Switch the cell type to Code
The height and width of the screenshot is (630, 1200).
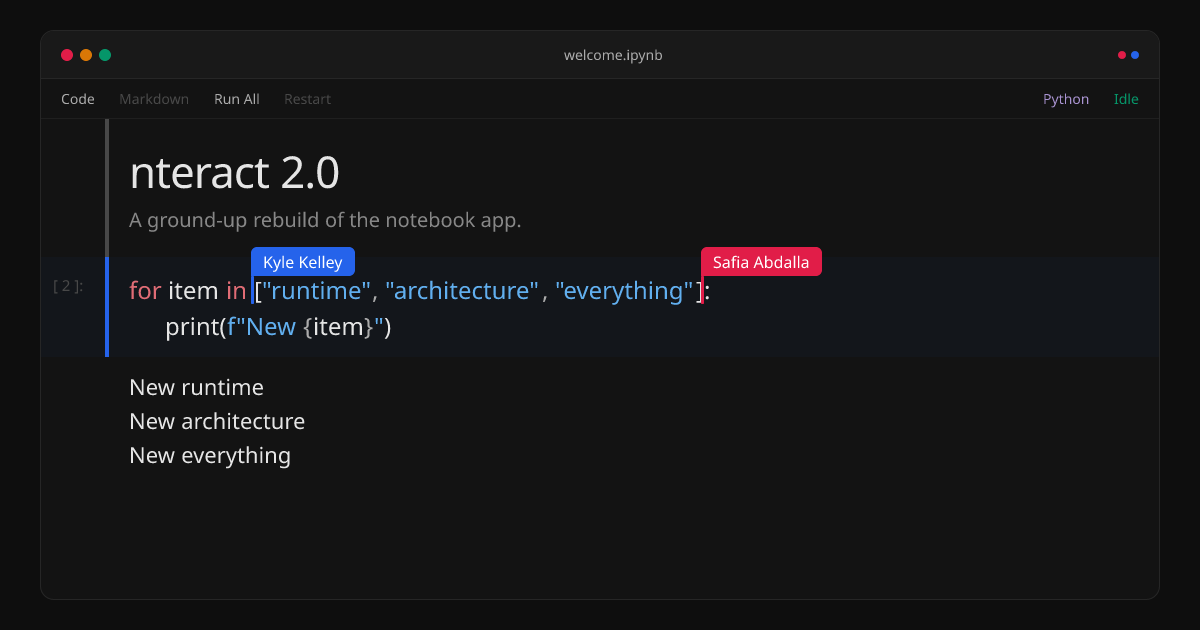tap(77, 99)
